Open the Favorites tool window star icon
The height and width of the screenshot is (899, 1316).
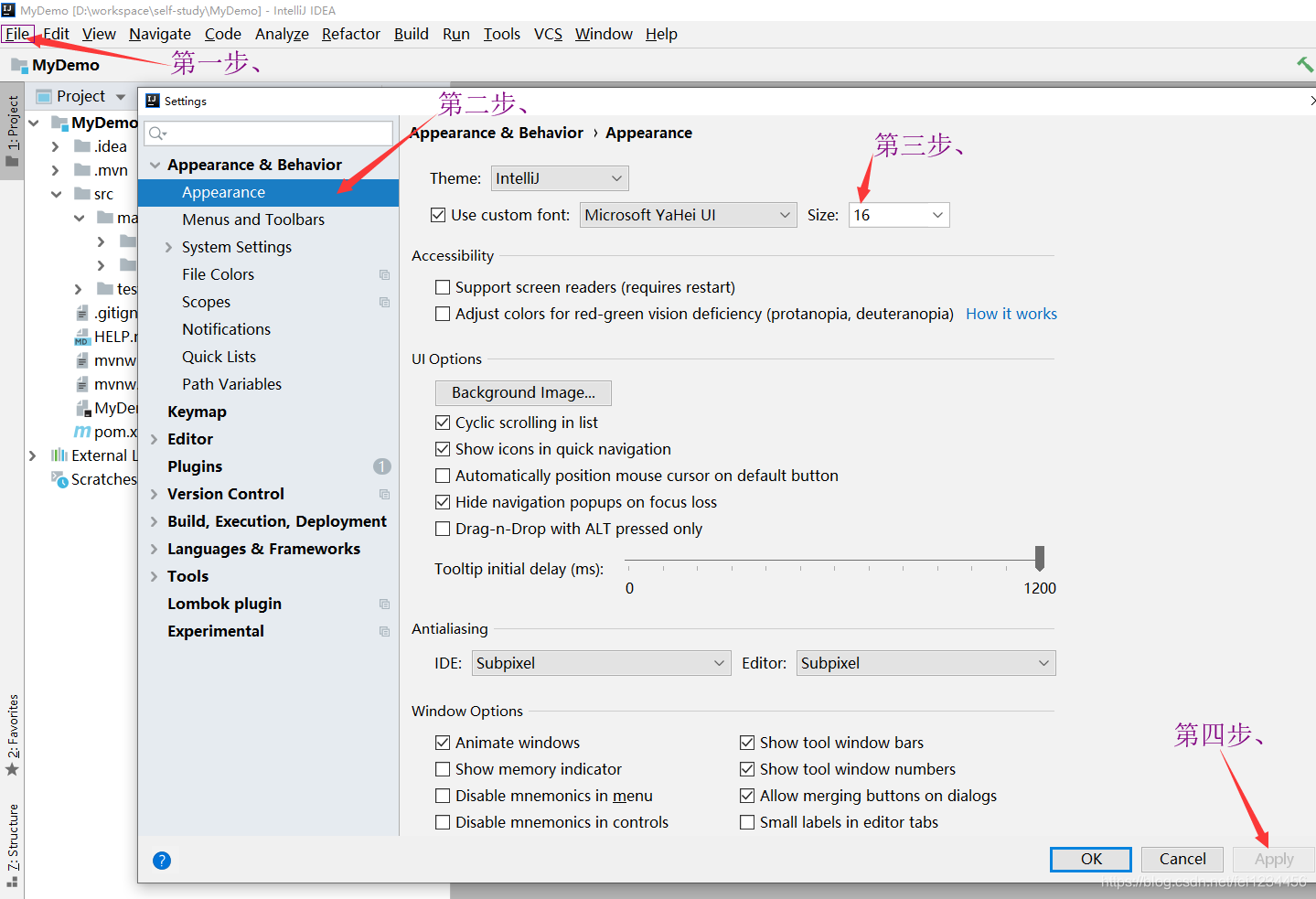pyautogui.click(x=12, y=769)
